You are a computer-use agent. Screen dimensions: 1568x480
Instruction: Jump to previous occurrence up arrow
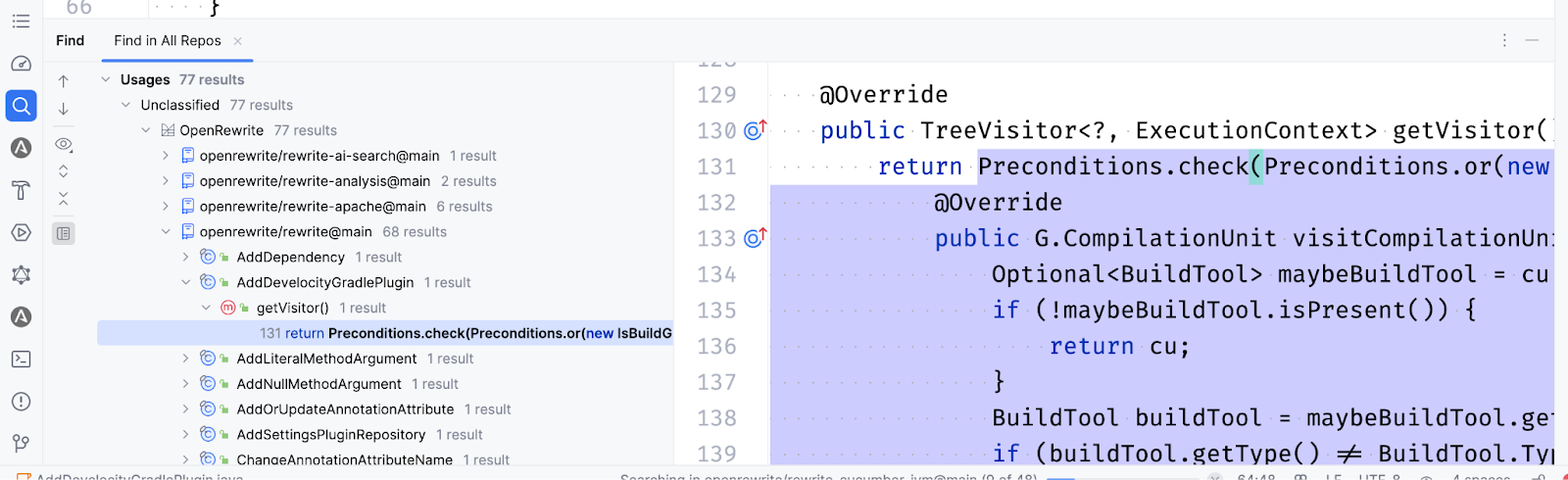tap(64, 81)
